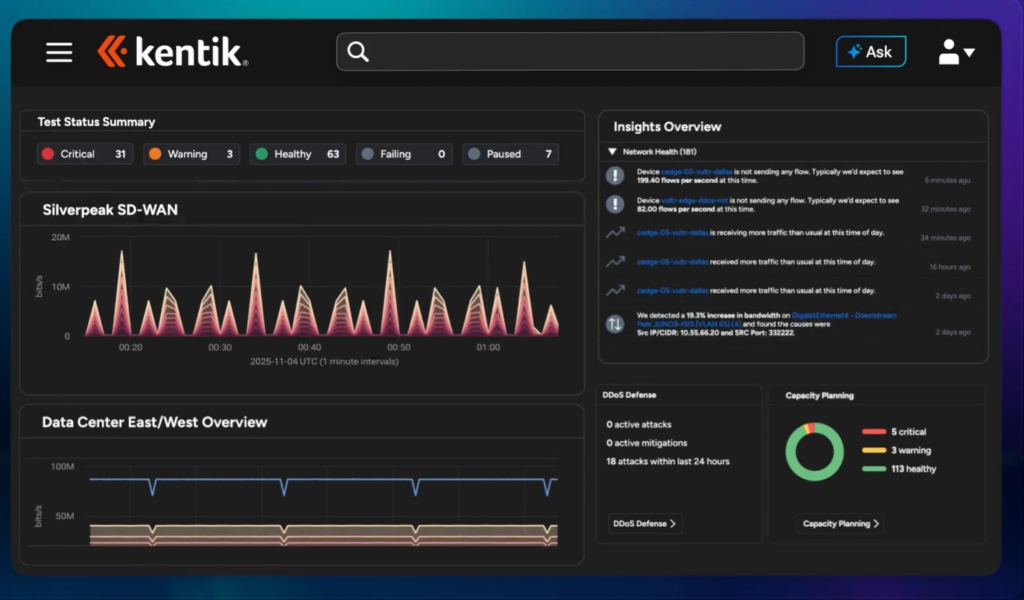Filter by Warning test status

point(191,154)
